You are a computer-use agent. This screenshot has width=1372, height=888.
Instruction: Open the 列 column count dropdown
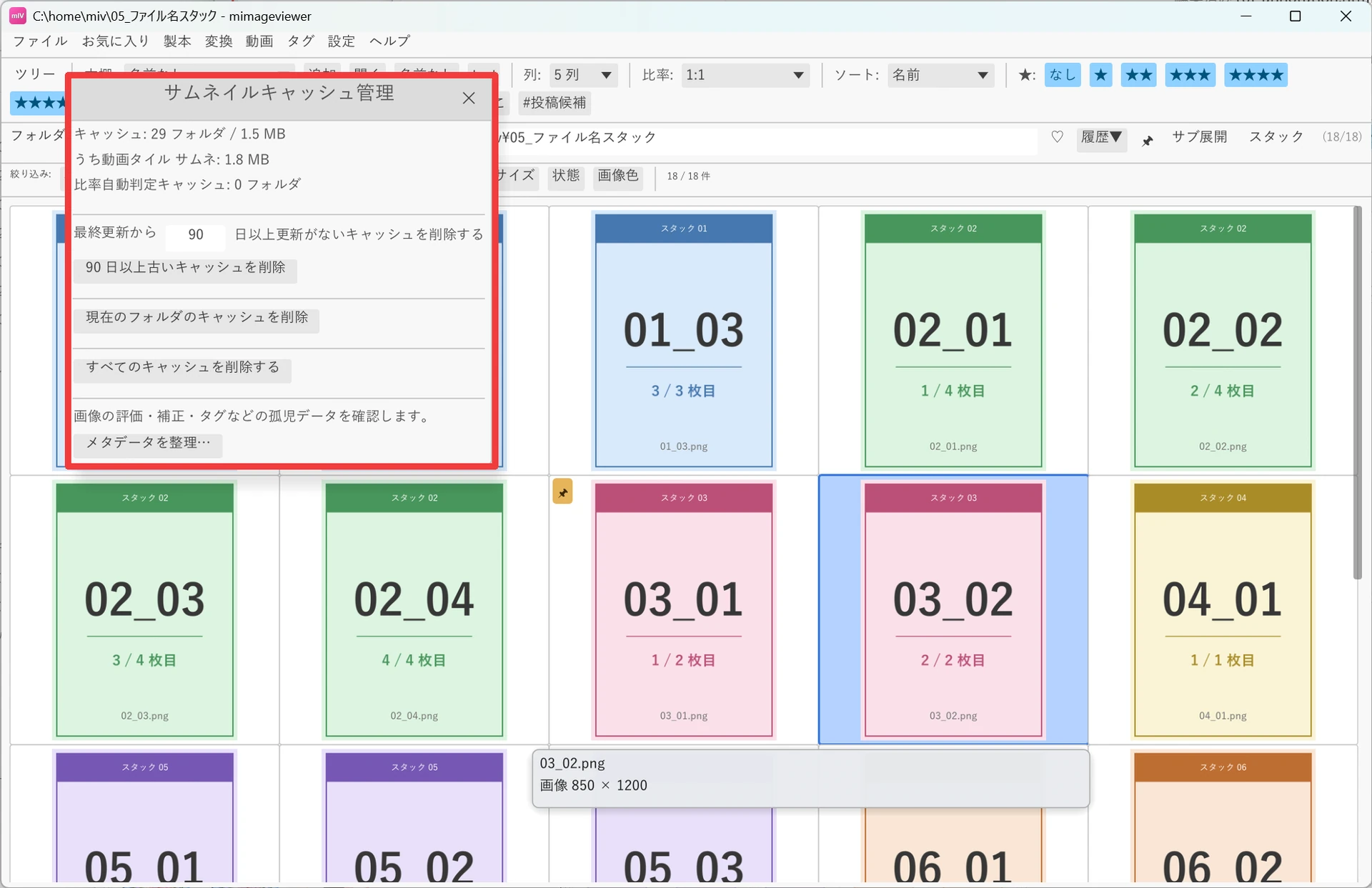(583, 75)
